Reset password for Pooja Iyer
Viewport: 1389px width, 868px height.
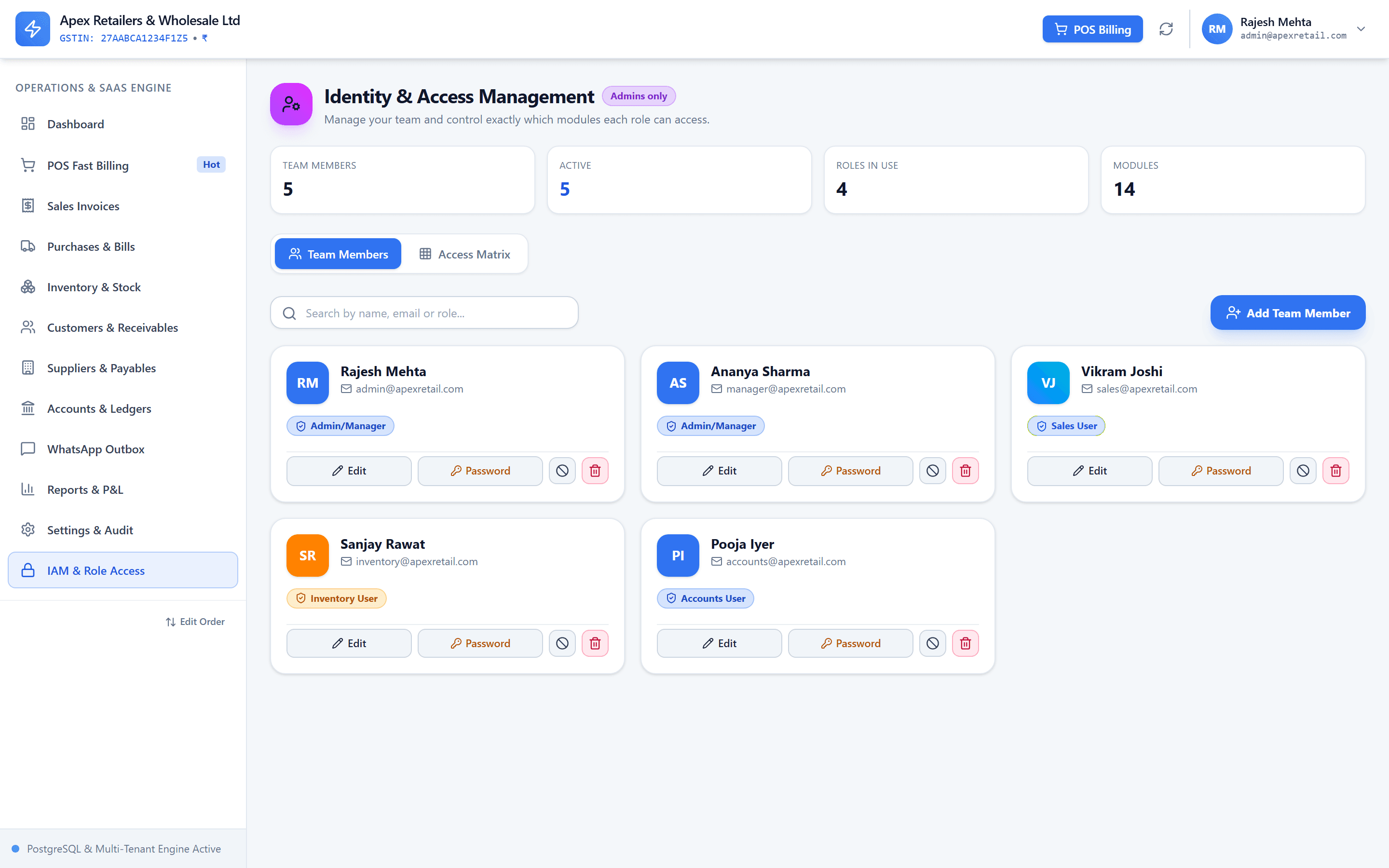(x=850, y=643)
